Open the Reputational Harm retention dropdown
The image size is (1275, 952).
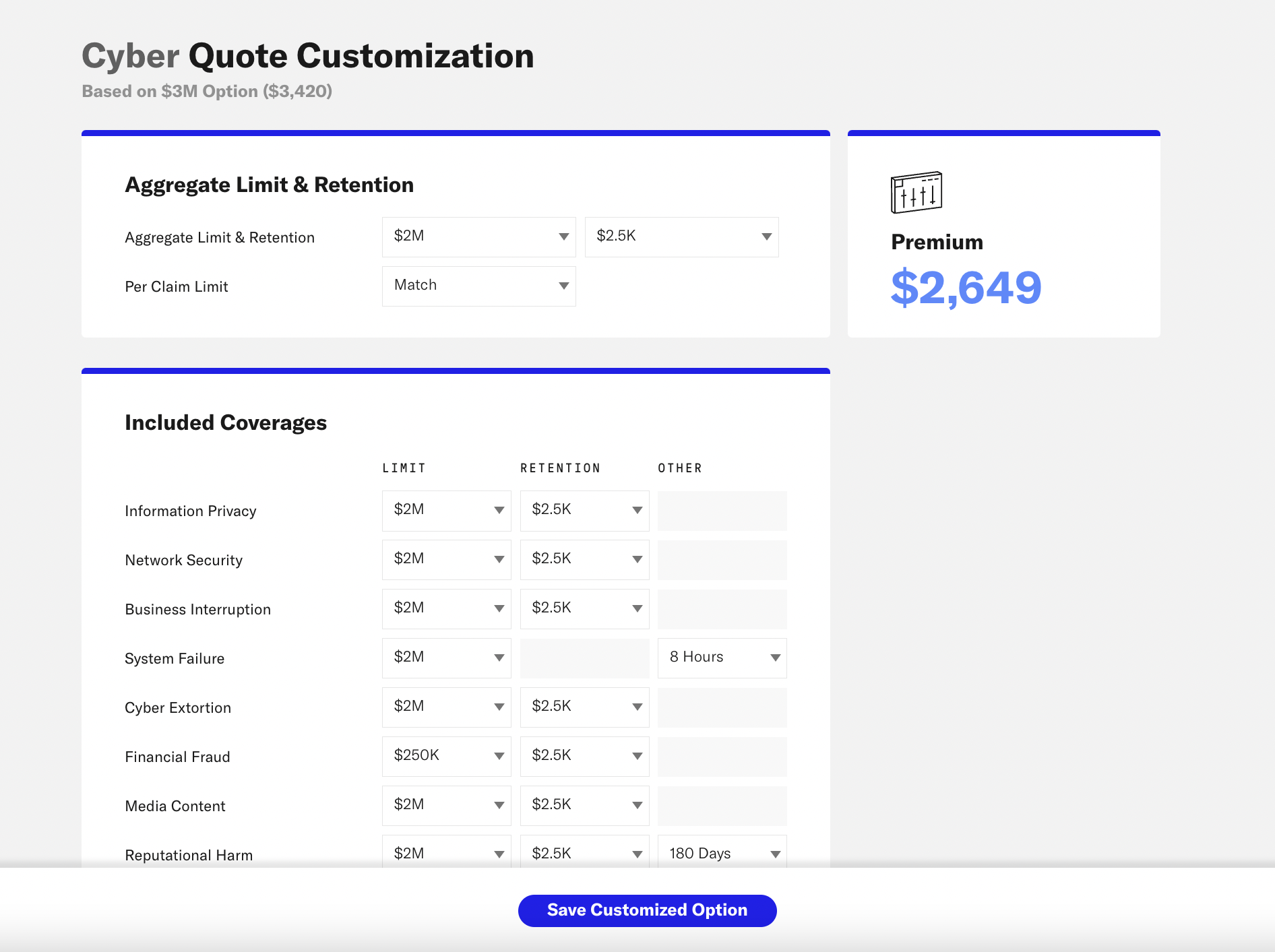[x=584, y=852]
